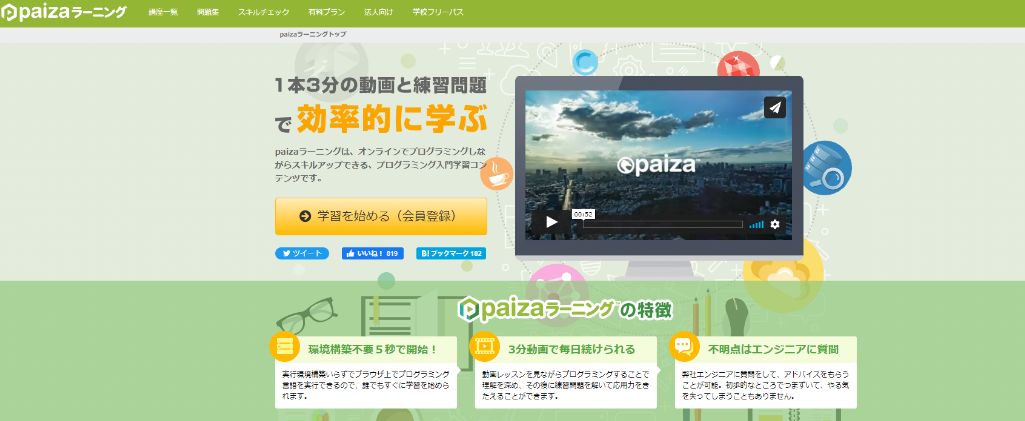Go to スキルチェック in the navigation
Viewport: 1025px width, 421px height.
coord(263,12)
